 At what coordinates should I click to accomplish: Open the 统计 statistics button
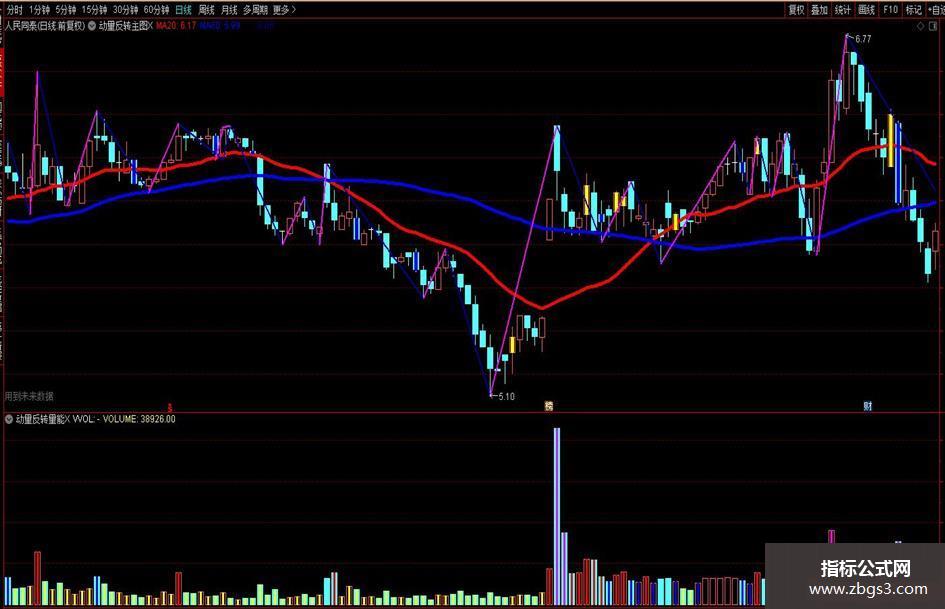pyautogui.click(x=843, y=10)
